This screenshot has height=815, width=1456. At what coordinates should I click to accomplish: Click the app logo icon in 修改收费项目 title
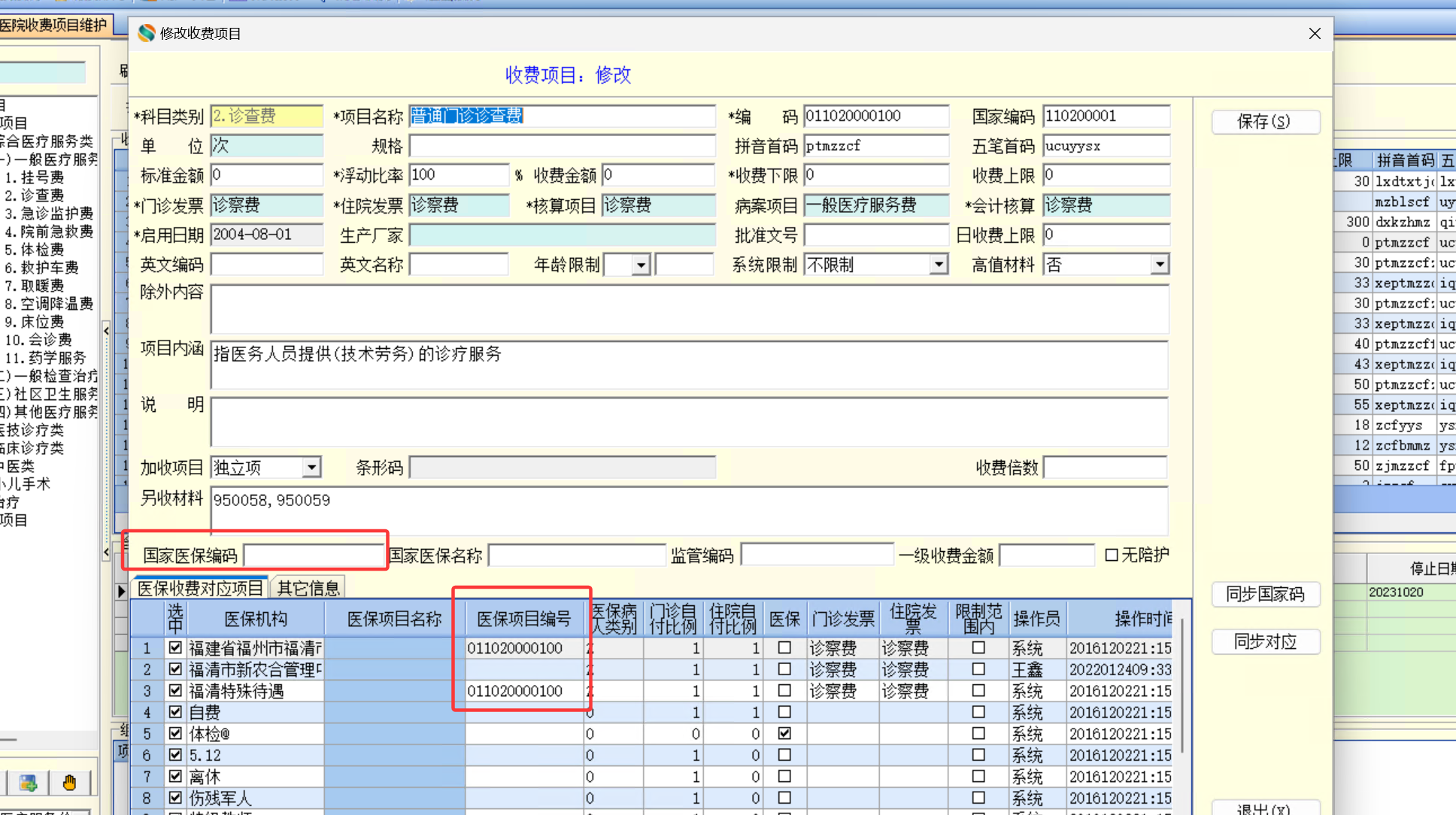[x=147, y=33]
